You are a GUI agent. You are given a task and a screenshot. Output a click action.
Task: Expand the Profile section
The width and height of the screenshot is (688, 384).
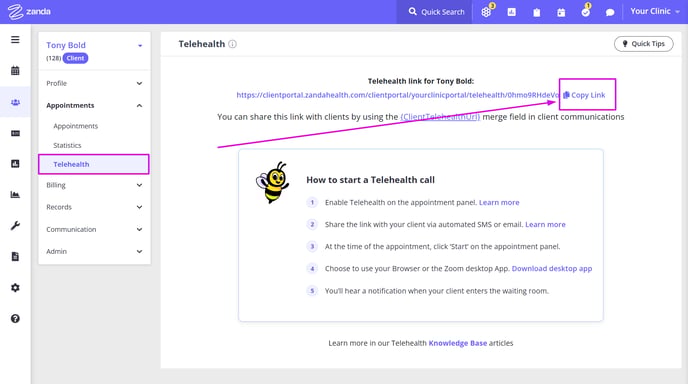tap(94, 83)
